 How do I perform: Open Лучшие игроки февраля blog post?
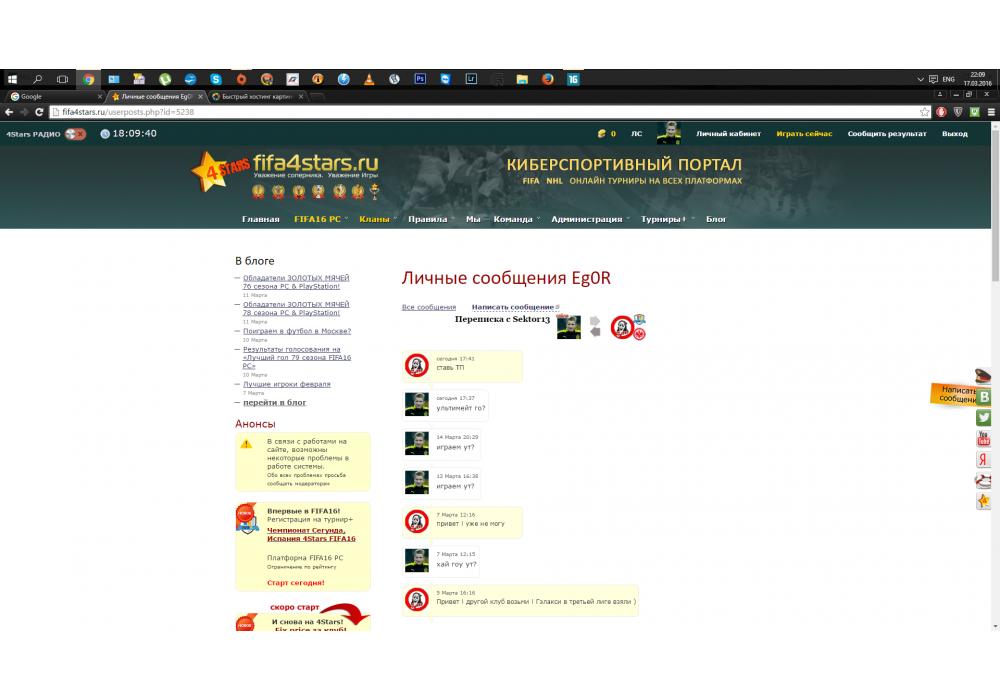[x=286, y=384]
